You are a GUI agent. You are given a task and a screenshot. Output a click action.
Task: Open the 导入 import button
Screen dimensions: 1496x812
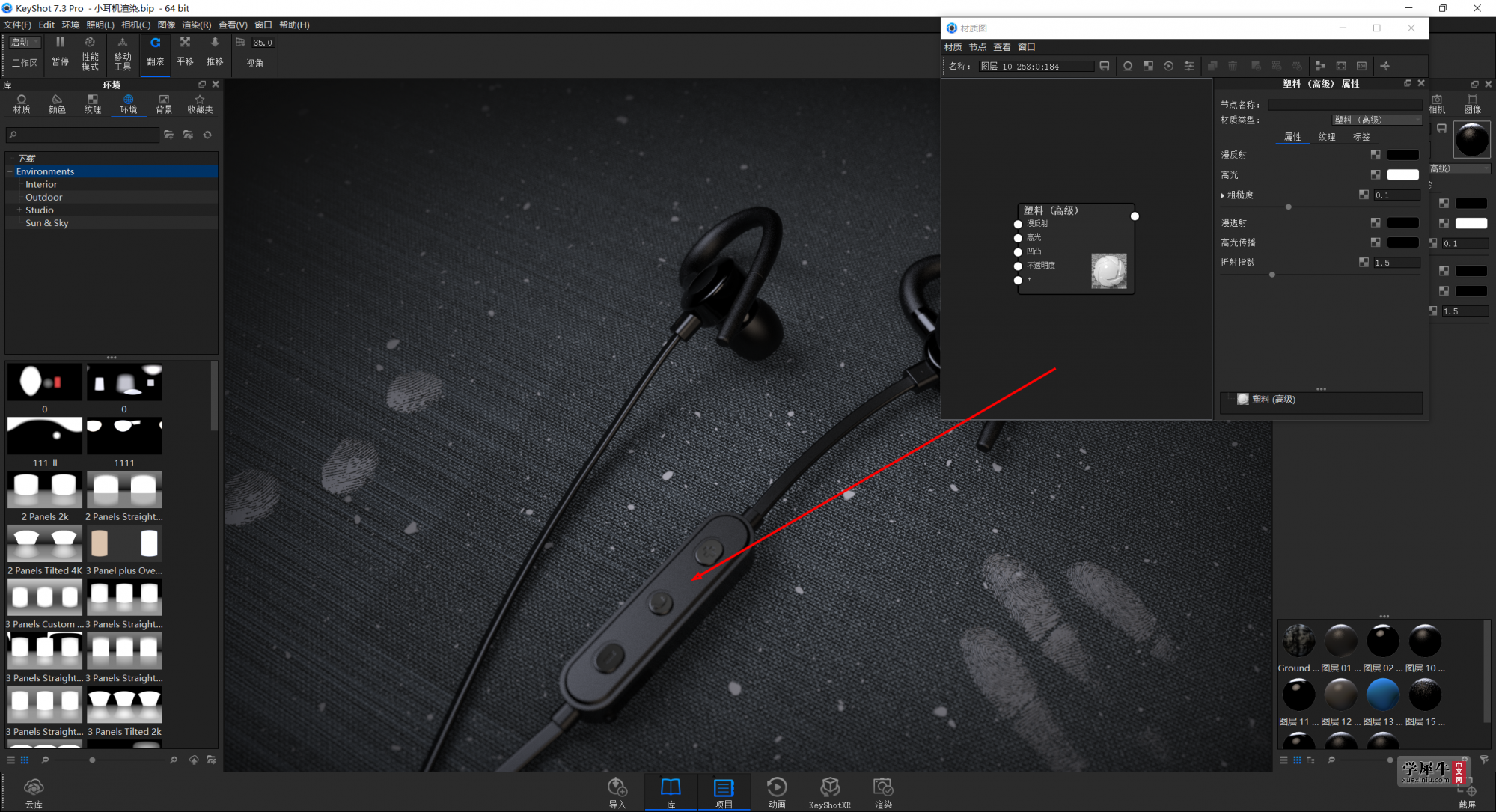(x=617, y=793)
